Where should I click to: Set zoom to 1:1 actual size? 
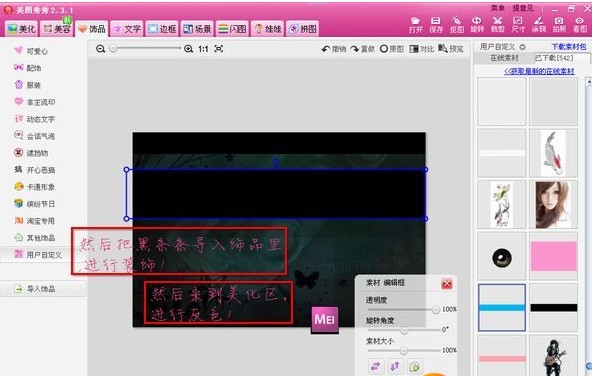click(x=204, y=49)
